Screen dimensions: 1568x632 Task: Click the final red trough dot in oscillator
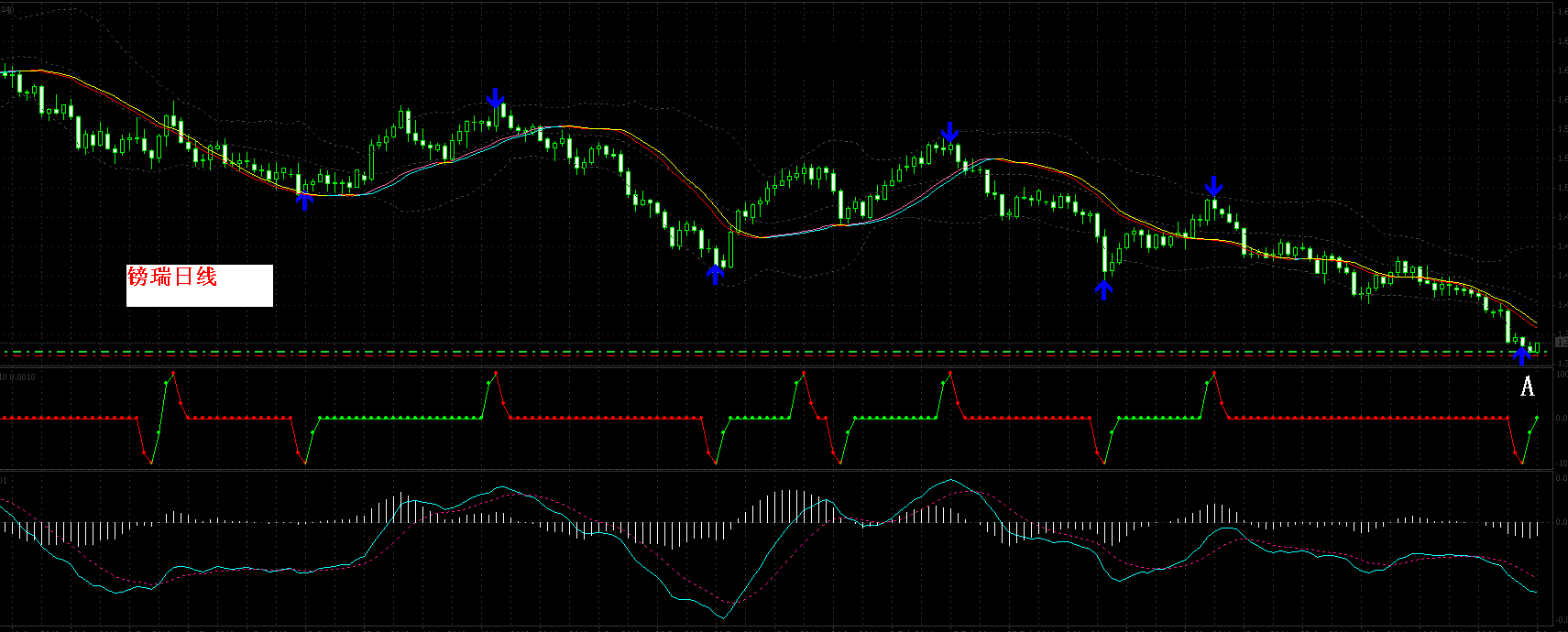click(x=1522, y=463)
